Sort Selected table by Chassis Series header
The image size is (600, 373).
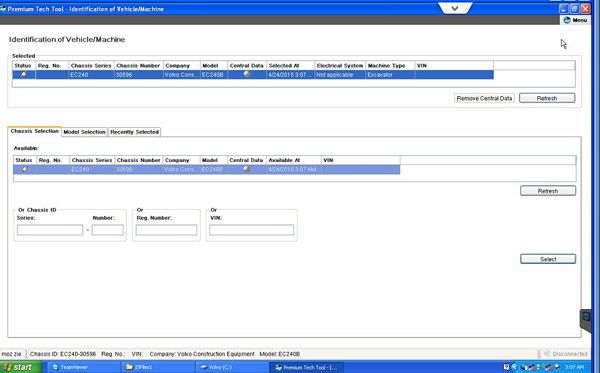(x=91, y=66)
